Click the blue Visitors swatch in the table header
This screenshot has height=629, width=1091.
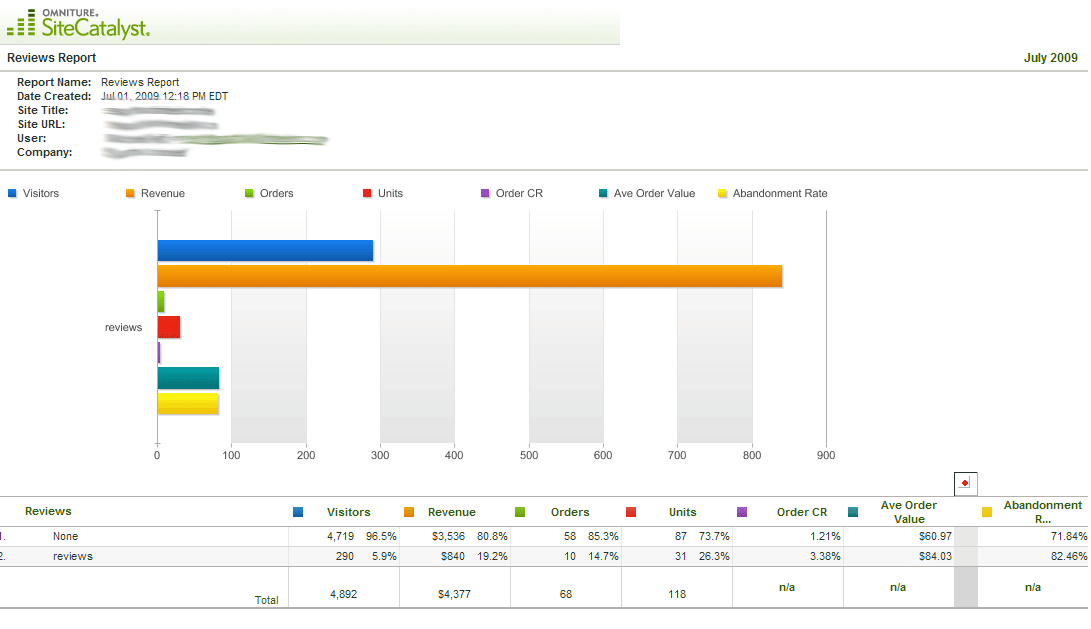click(298, 512)
